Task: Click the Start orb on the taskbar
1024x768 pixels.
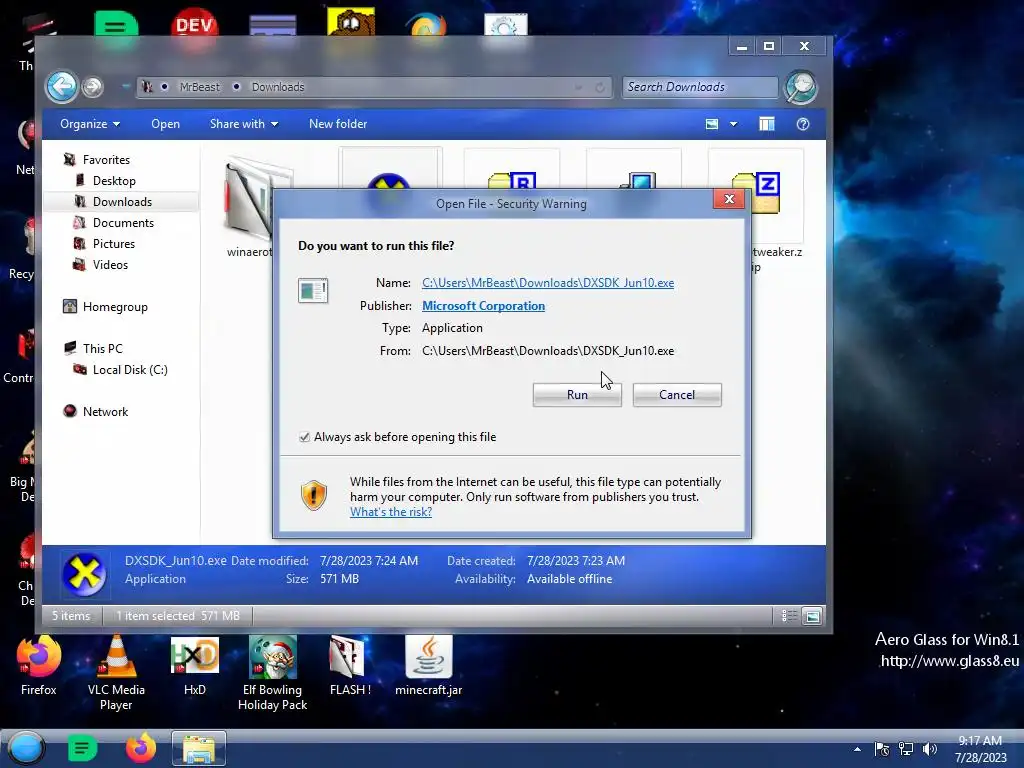Action: coord(26,748)
